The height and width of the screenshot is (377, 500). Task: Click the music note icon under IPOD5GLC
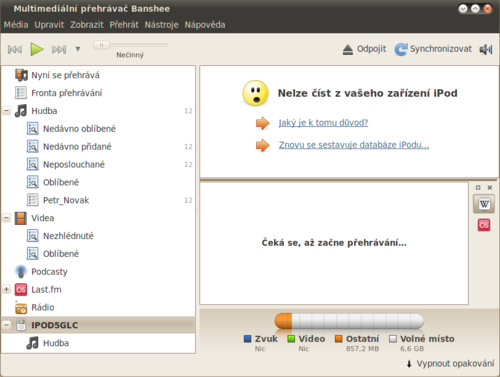pyautogui.click(x=32, y=343)
